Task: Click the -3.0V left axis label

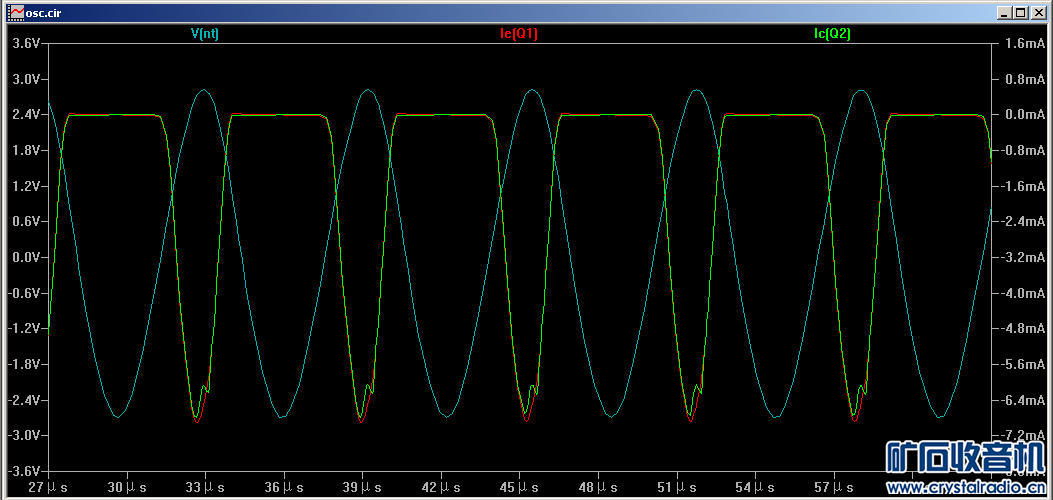Action: [26, 436]
